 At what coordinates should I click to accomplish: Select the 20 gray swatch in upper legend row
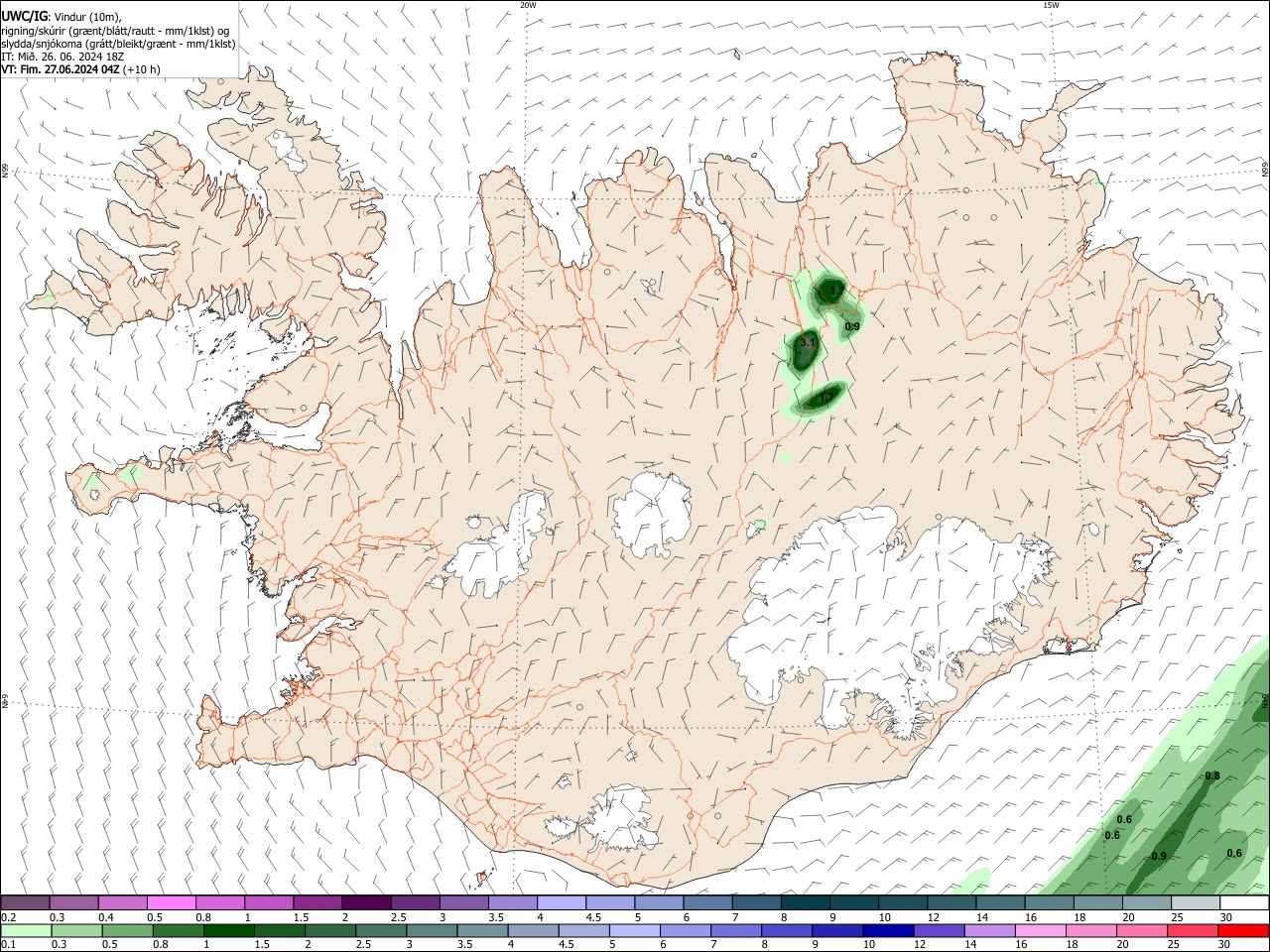click(x=1147, y=902)
